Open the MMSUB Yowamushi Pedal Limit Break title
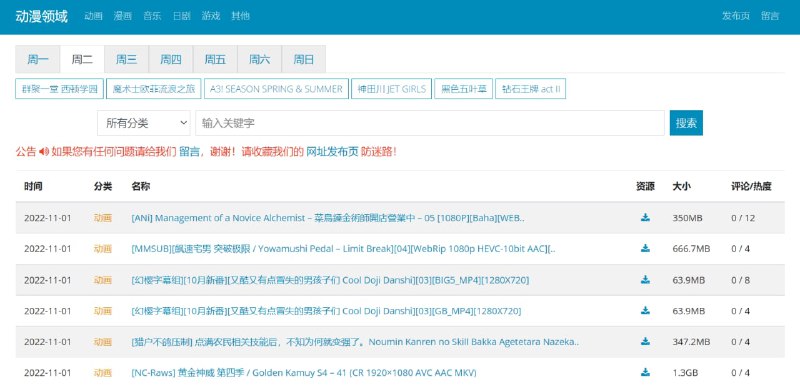The width and height of the screenshot is (800, 387). point(343,249)
